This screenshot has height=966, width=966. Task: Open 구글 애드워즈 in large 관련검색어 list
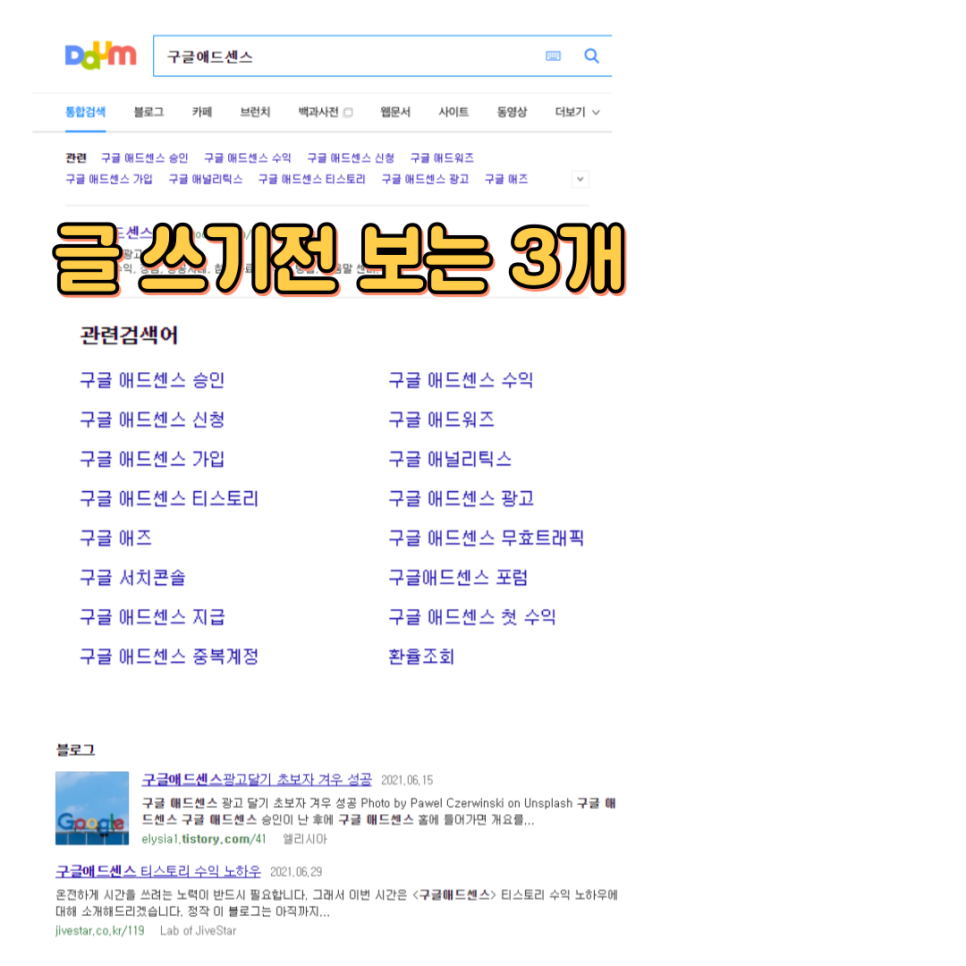tap(441, 420)
